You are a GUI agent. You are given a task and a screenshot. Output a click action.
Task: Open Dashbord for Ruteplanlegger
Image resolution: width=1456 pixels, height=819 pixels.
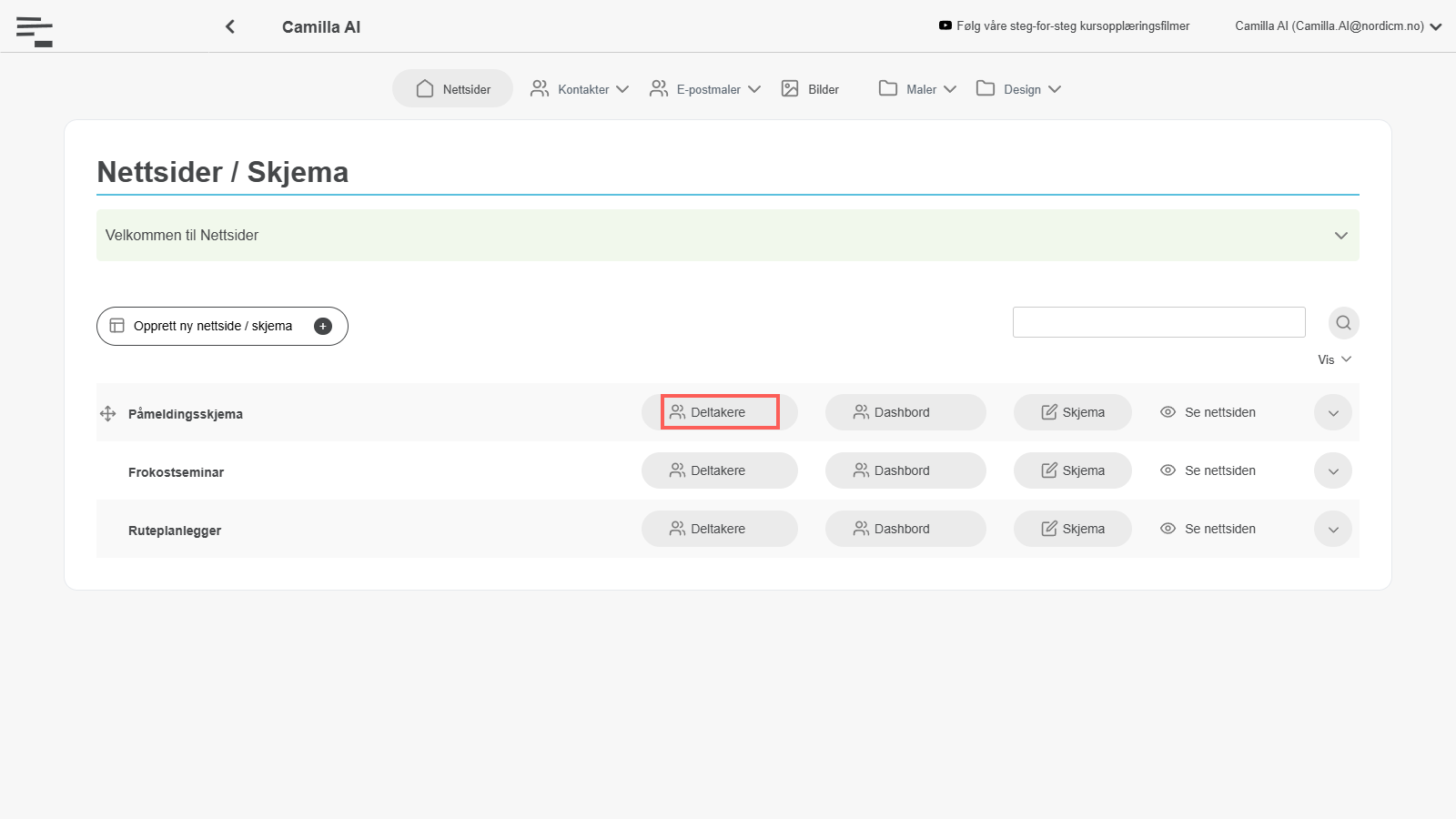[x=905, y=529]
